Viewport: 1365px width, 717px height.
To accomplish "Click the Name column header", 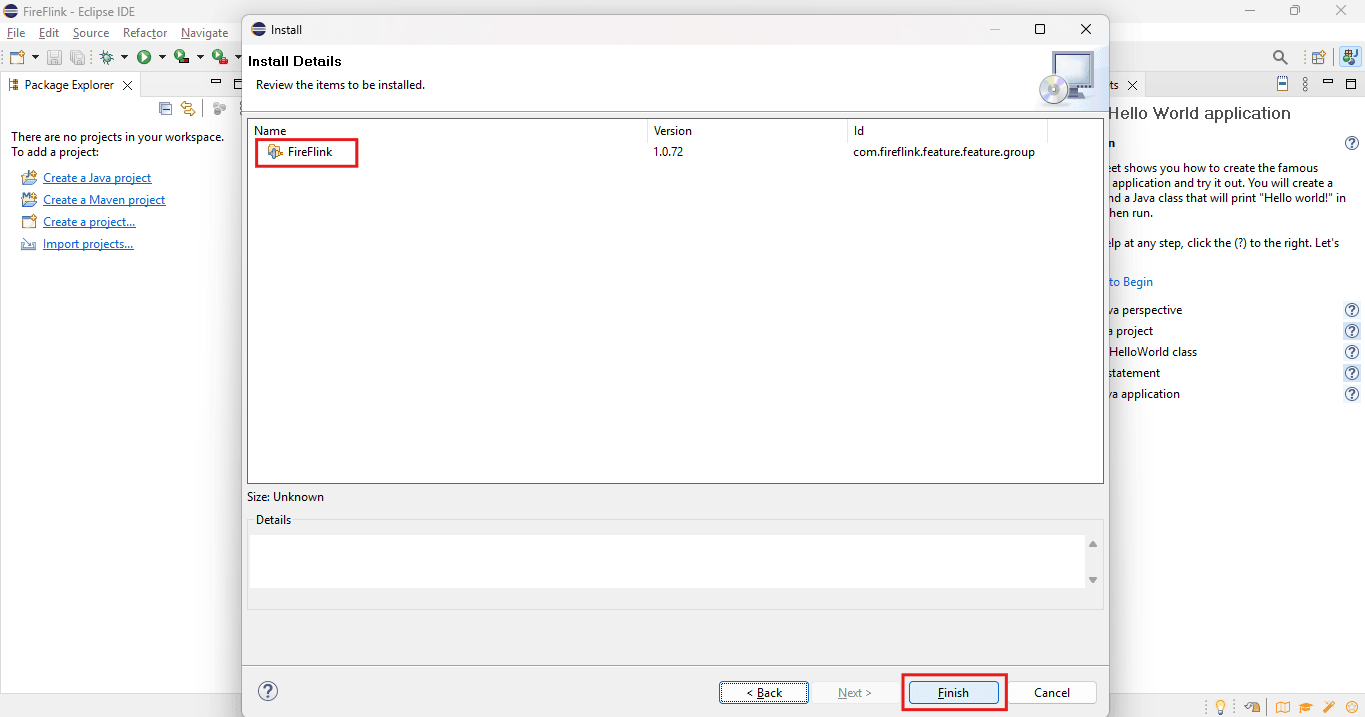I will click(448, 131).
